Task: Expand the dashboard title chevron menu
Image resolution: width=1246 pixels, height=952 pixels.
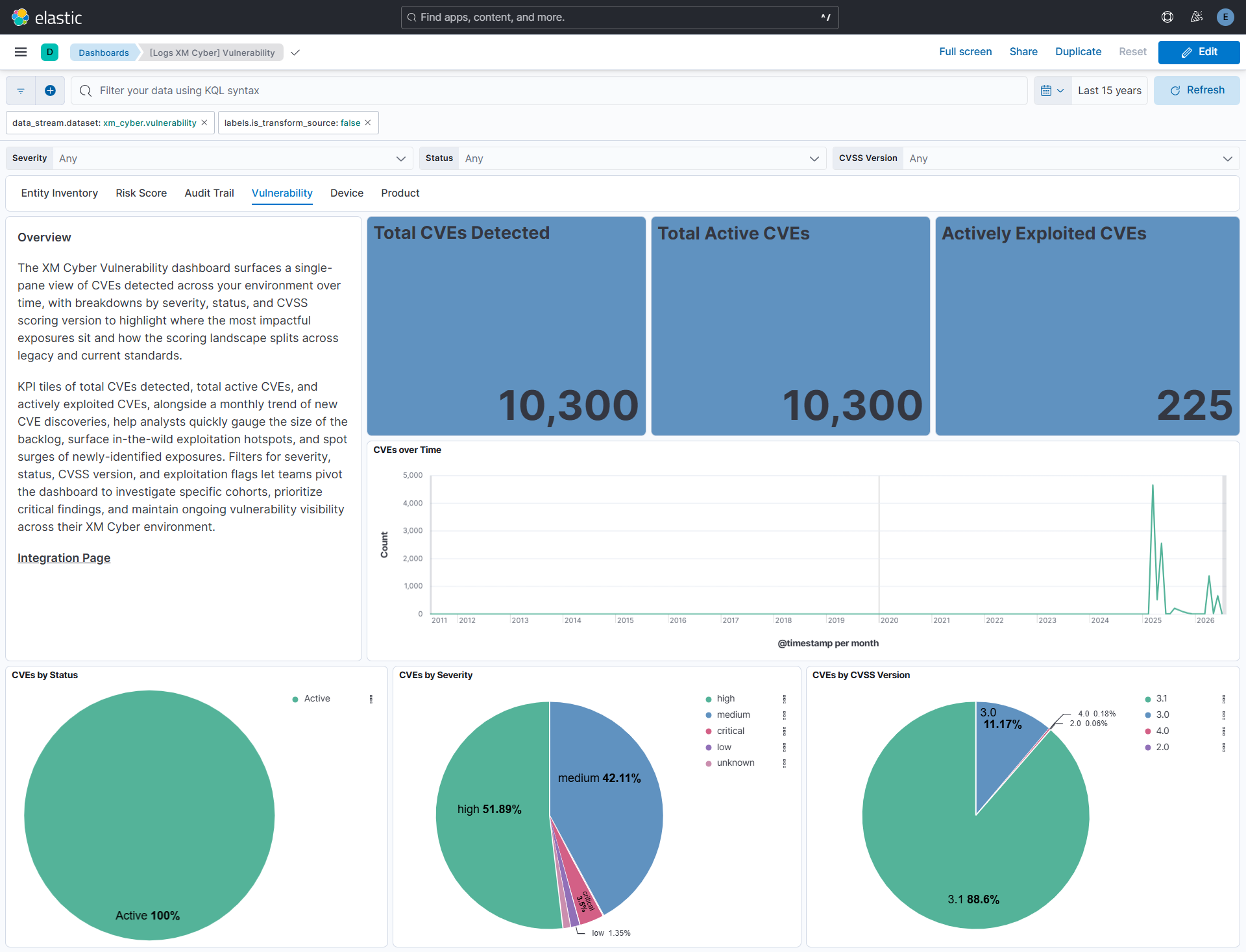Action: pos(295,53)
